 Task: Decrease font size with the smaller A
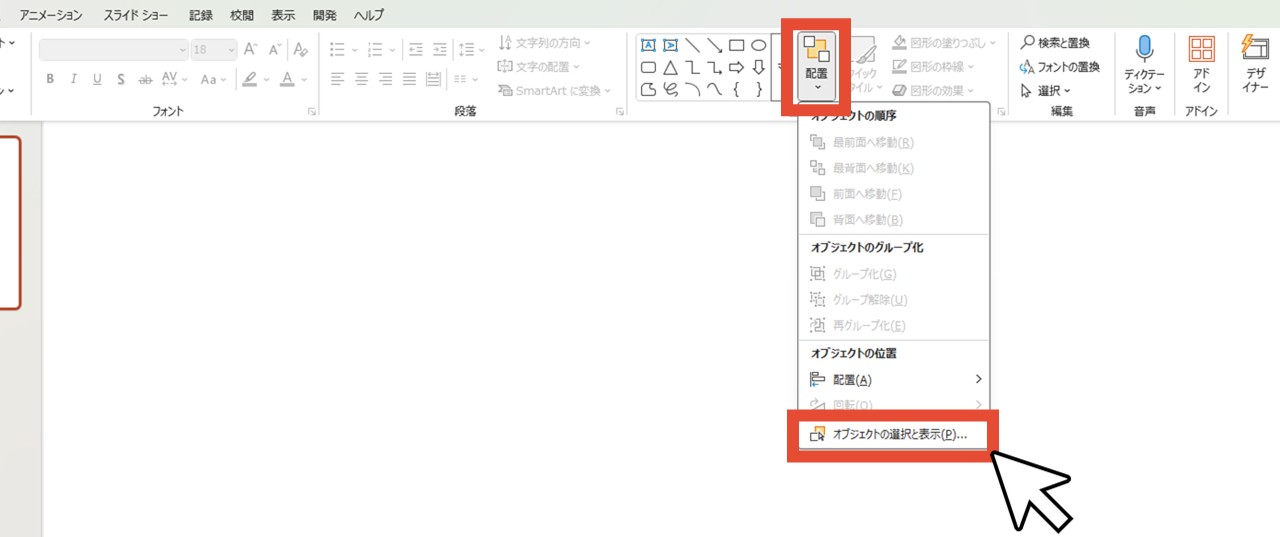pos(275,49)
